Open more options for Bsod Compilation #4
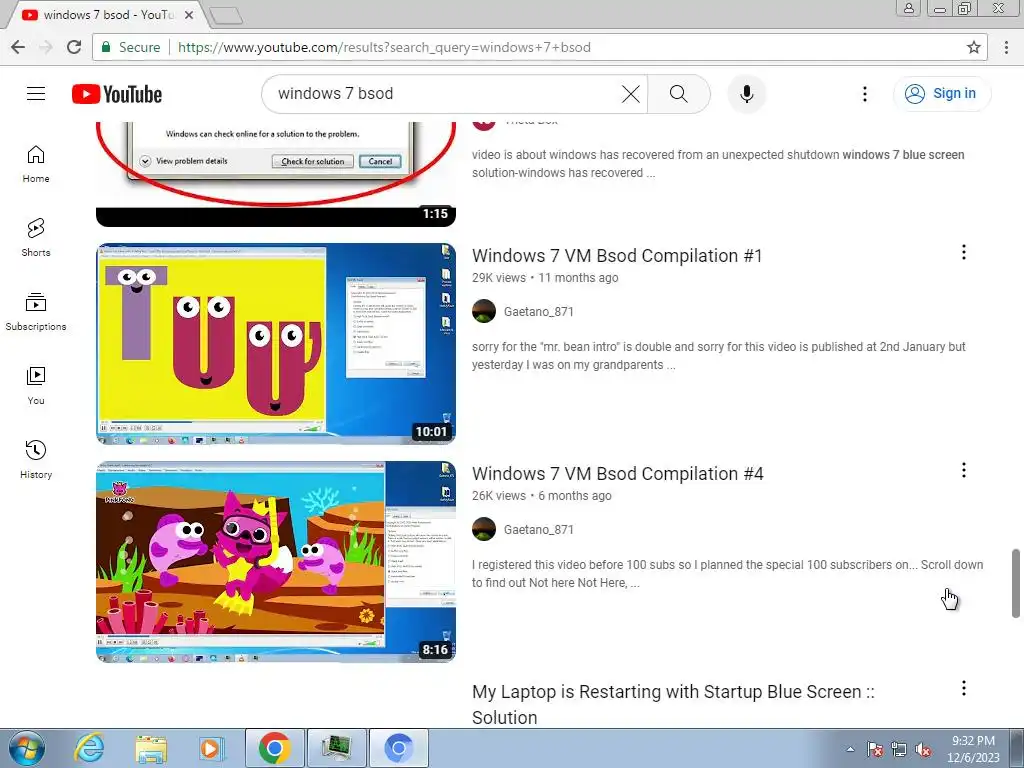Viewport: 1024px width, 768px height. [x=963, y=470]
